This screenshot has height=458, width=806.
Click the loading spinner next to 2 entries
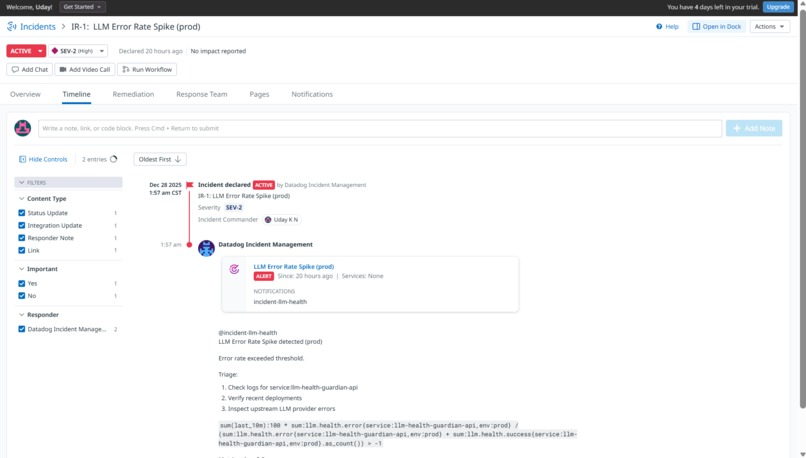(x=114, y=159)
